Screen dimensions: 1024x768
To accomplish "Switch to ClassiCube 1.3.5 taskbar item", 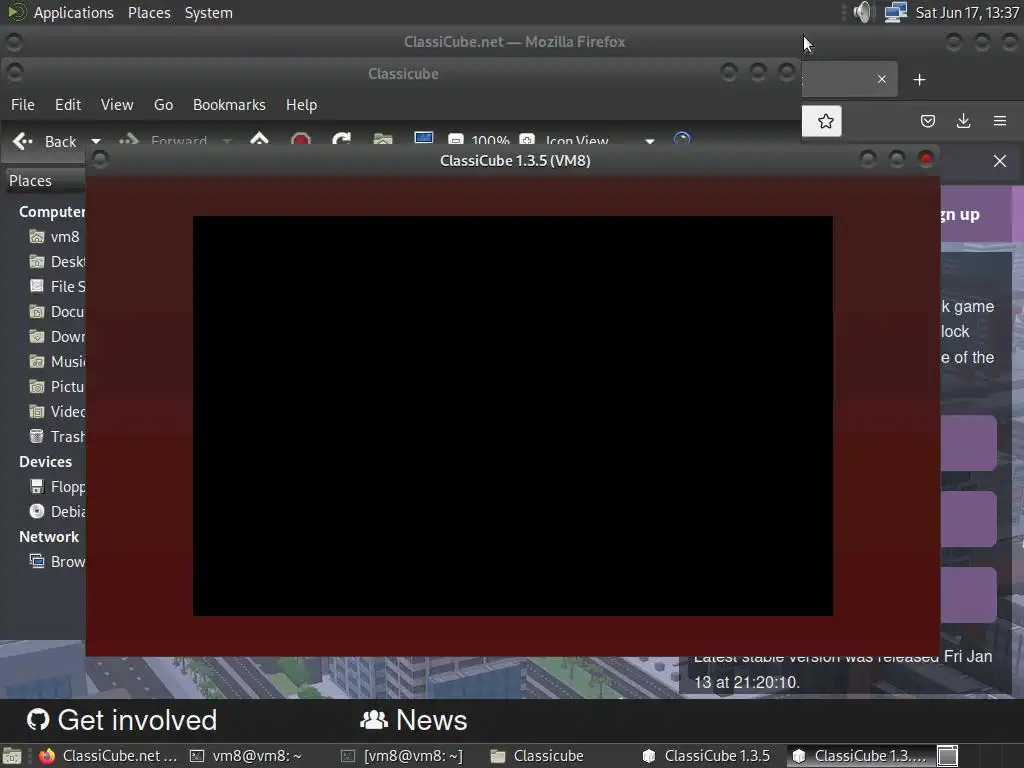I will click(x=707, y=756).
